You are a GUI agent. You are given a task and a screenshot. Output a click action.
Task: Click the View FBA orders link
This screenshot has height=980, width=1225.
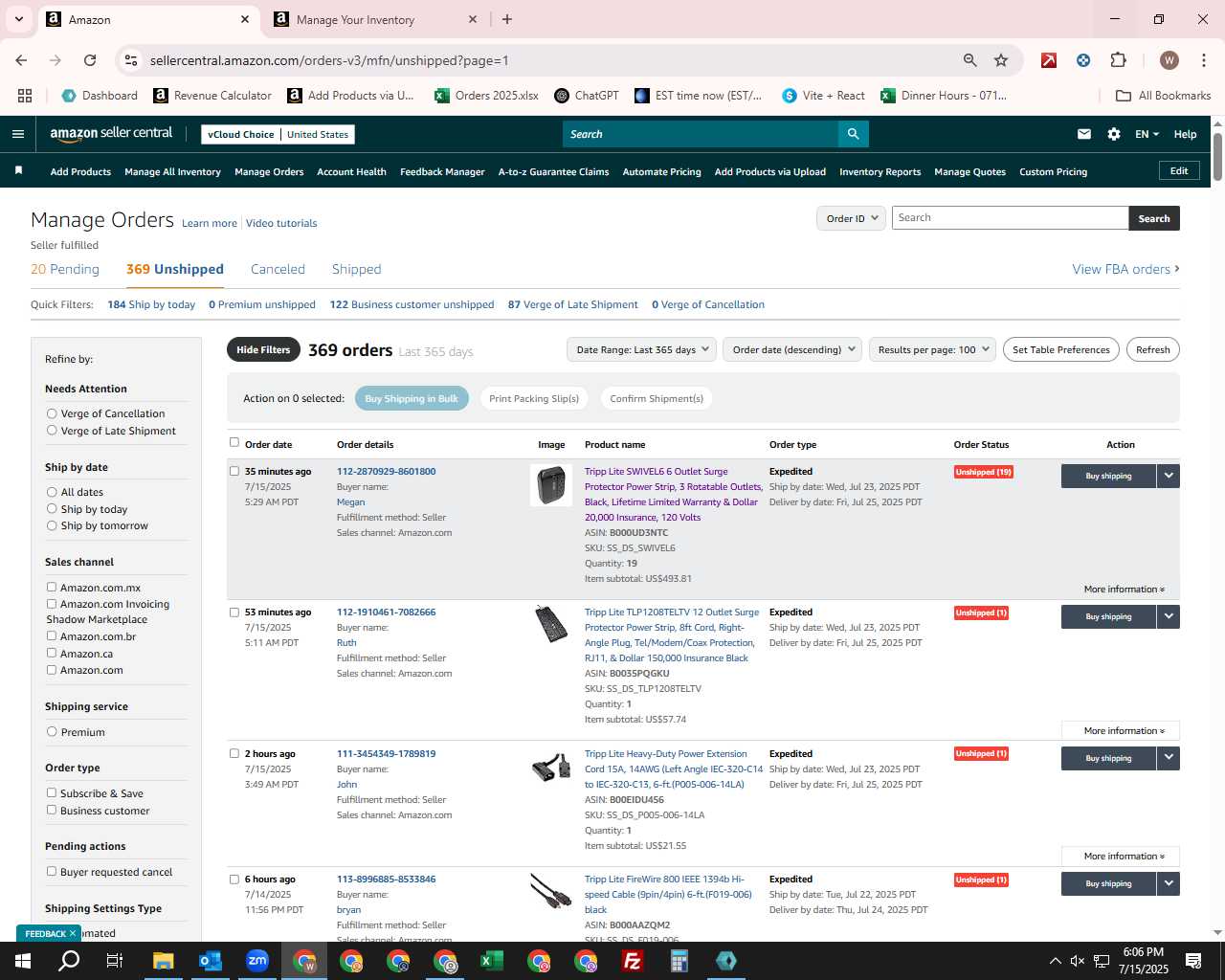pos(1125,269)
